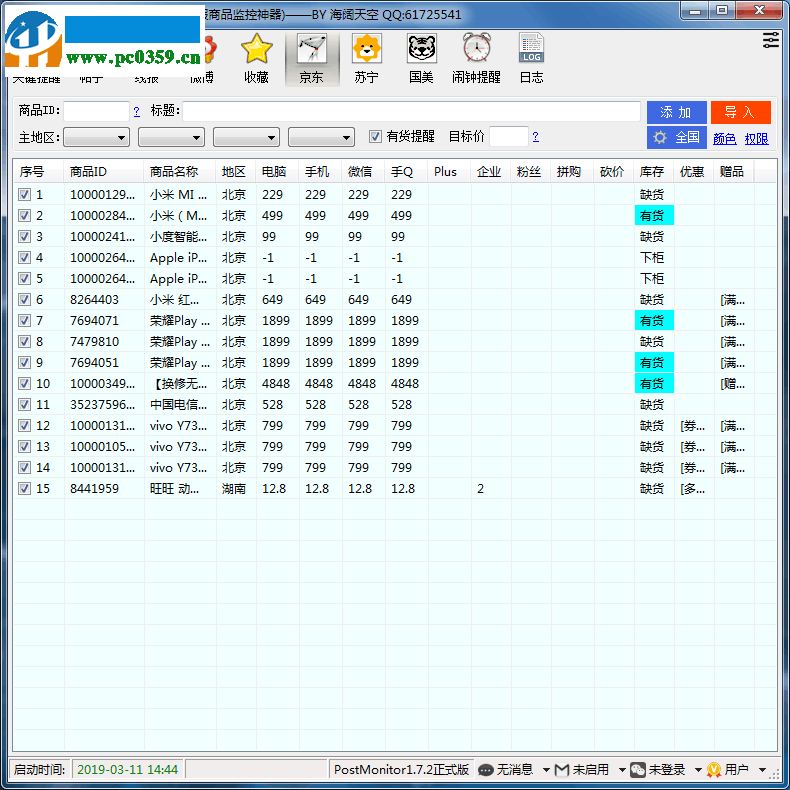The width and height of the screenshot is (790, 790).
Task: Select product ID 8264403
Action: tap(95, 300)
